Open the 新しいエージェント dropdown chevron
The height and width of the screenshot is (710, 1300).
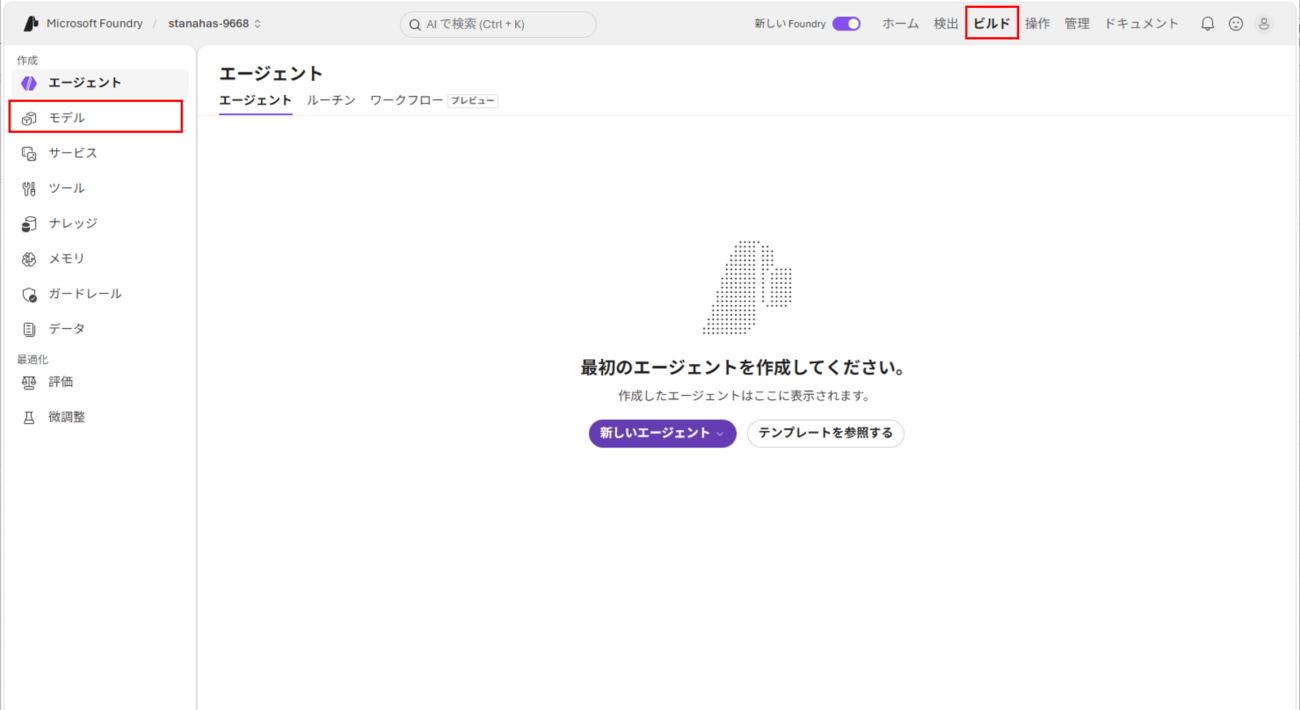pos(720,434)
